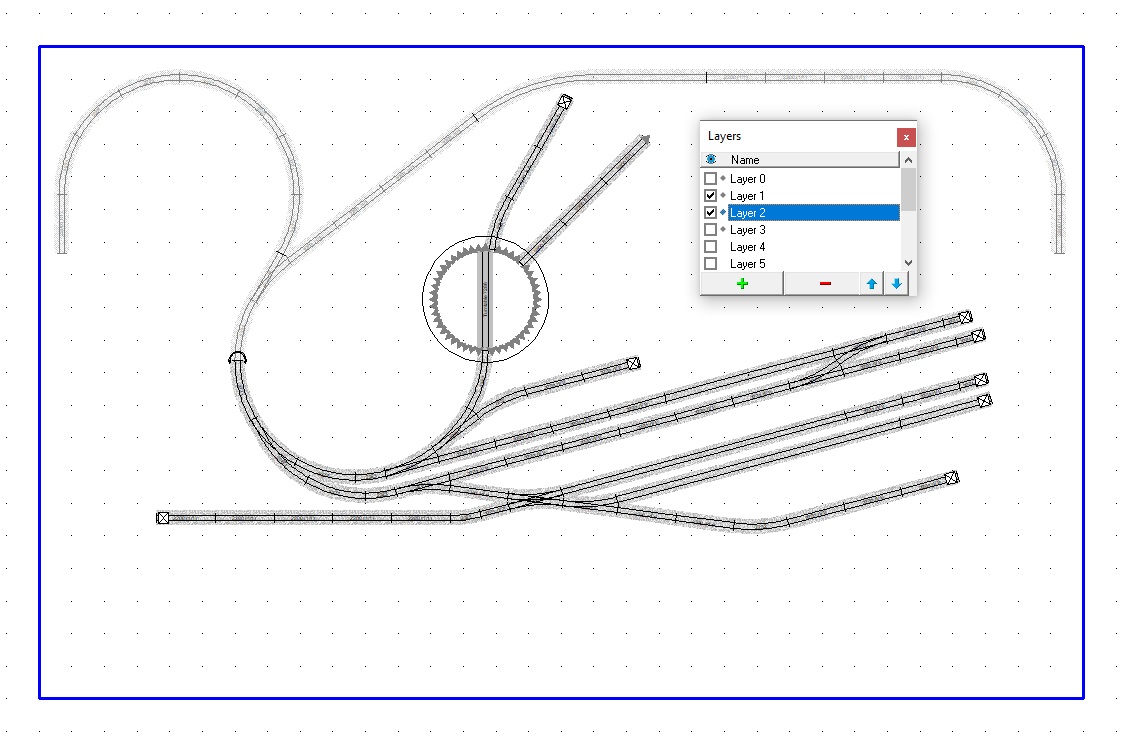Select Layer 5 in the layers list
The width and height of the screenshot is (1126, 737).
coord(747,264)
